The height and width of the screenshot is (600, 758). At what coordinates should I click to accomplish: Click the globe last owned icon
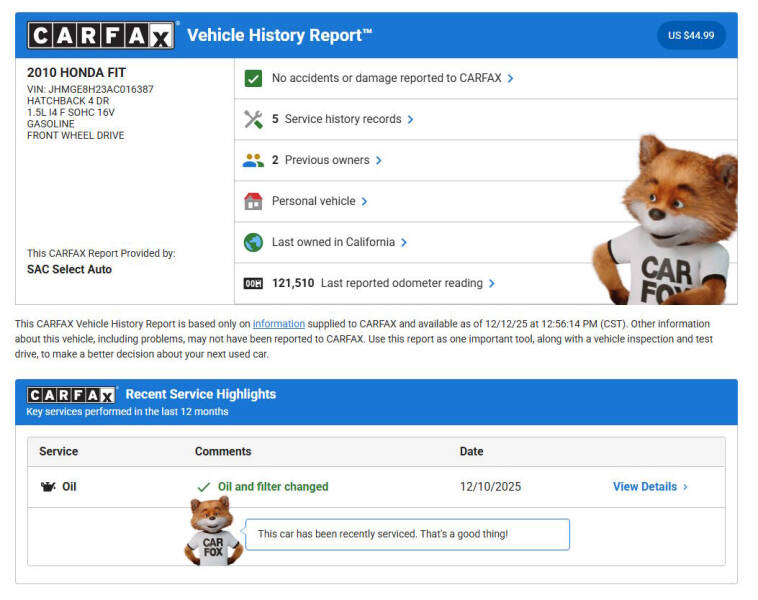click(x=253, y=242)
